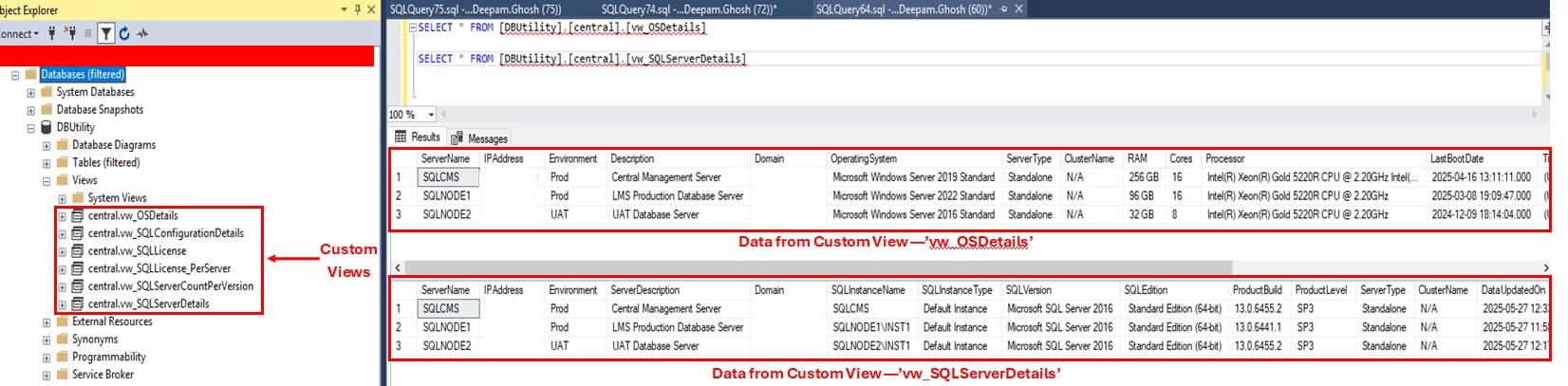
Task: Pin the SQLQuery64.sql tab
Action: click(1004, 9)
